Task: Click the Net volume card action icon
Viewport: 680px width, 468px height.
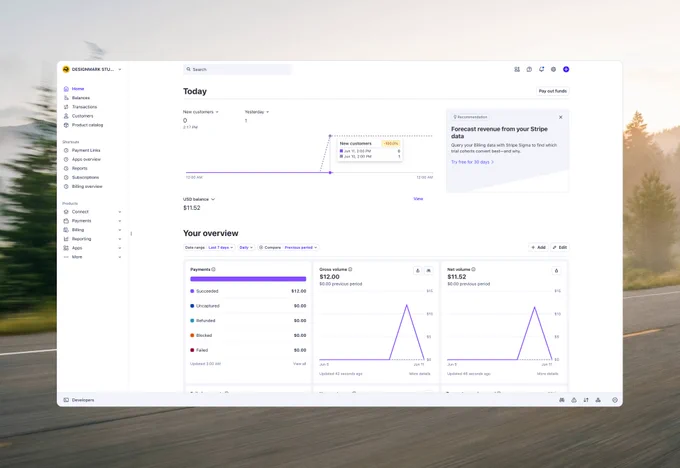Action: tap(556, 271)
